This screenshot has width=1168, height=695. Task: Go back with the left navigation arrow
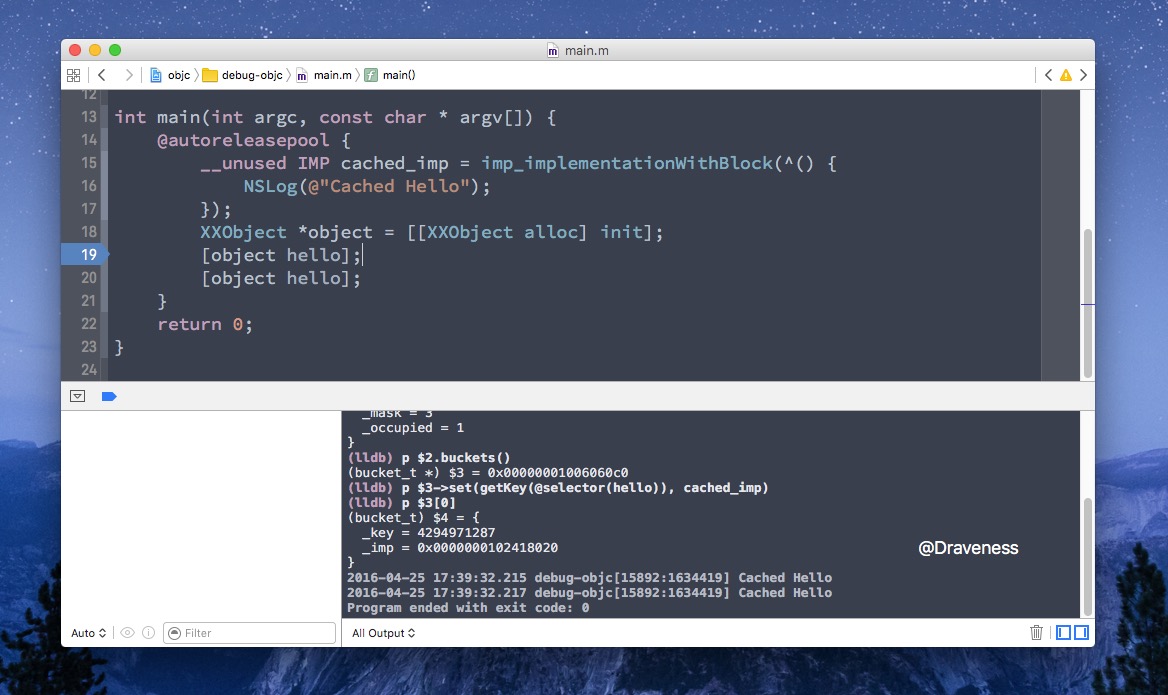tap(102, 75)
